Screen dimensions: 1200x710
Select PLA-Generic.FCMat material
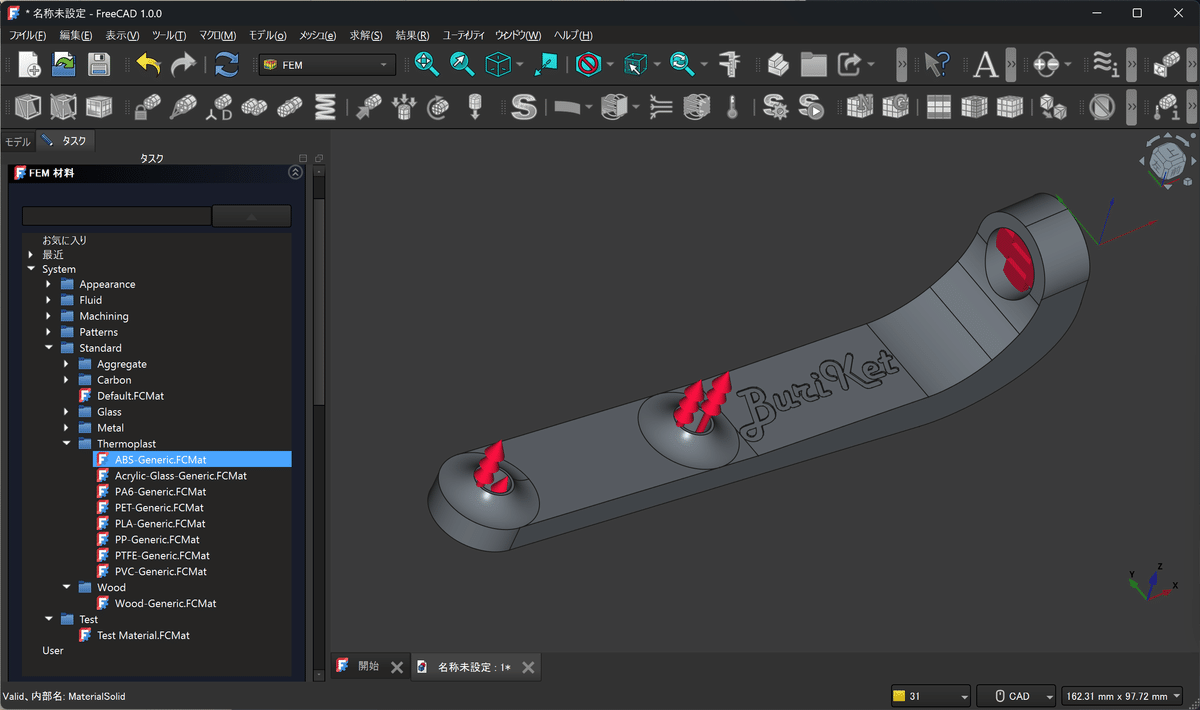[160, 523]
